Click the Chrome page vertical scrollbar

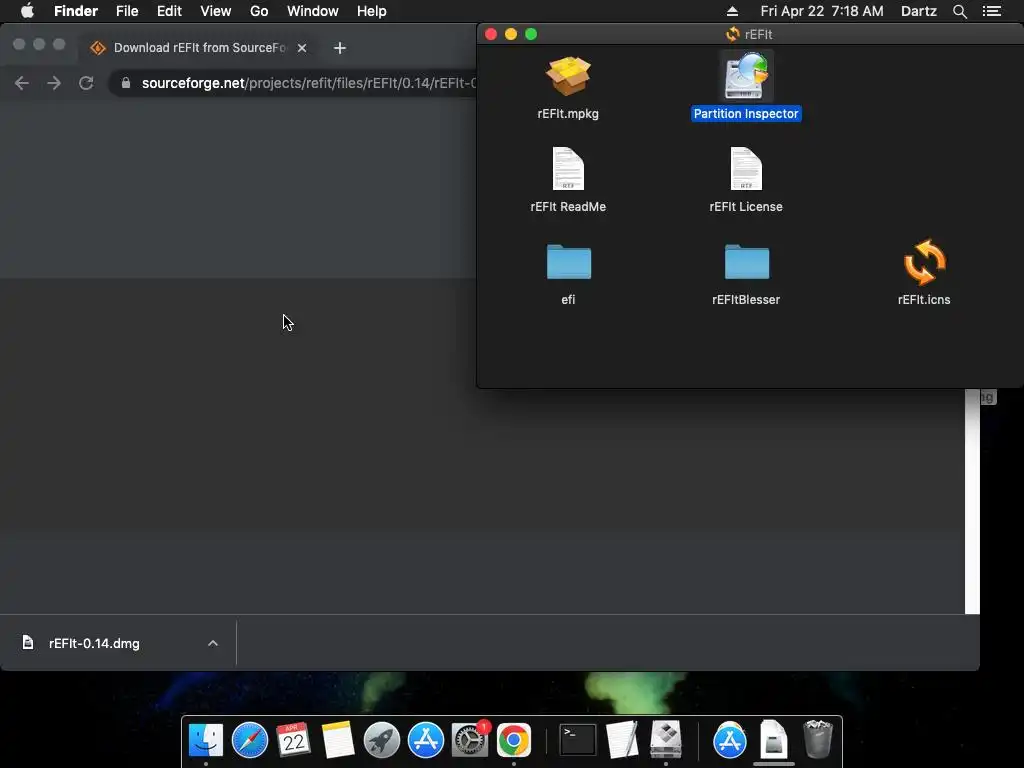972,501
